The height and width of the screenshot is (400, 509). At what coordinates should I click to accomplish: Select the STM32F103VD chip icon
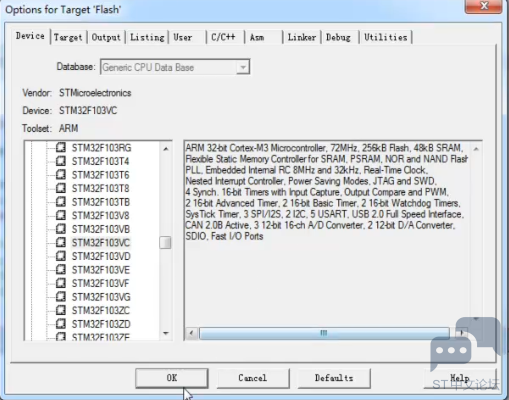(61, 256)
